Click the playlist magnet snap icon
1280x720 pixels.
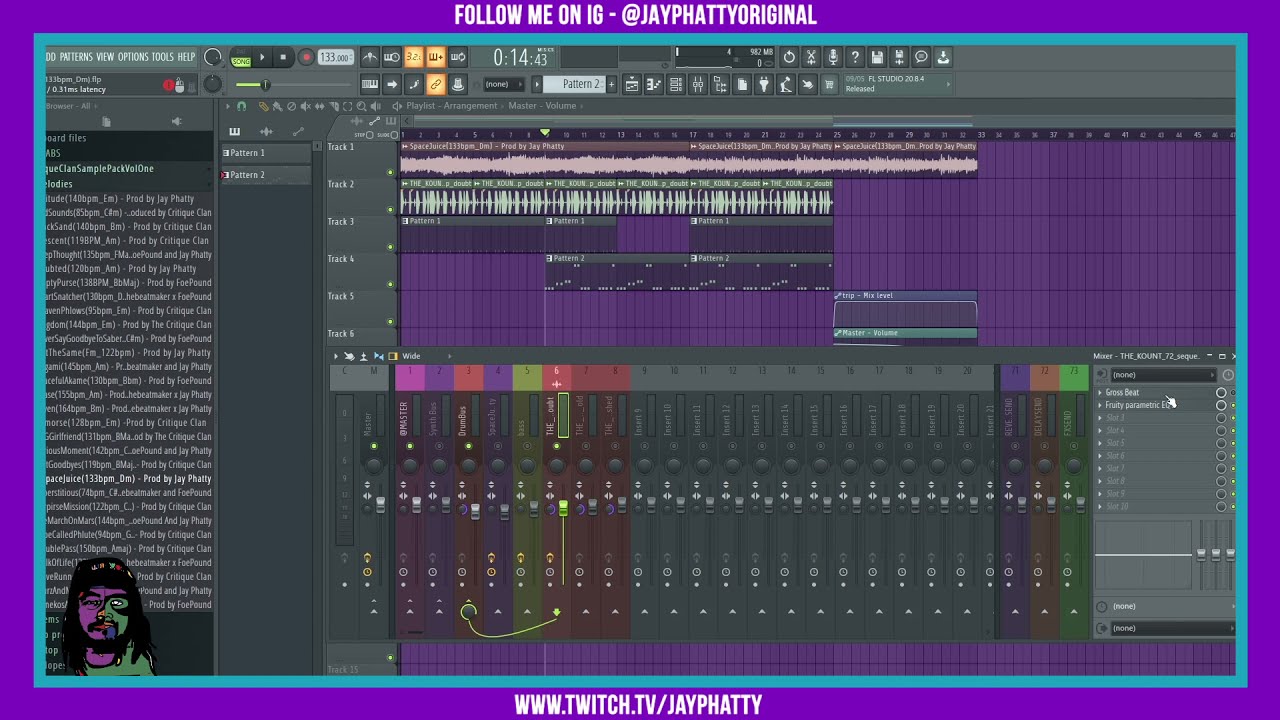pos(241,106)
